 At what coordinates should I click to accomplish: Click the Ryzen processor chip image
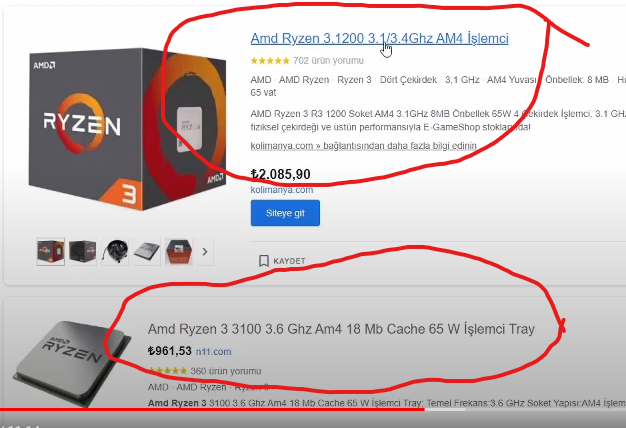click(x=72, y=362)
